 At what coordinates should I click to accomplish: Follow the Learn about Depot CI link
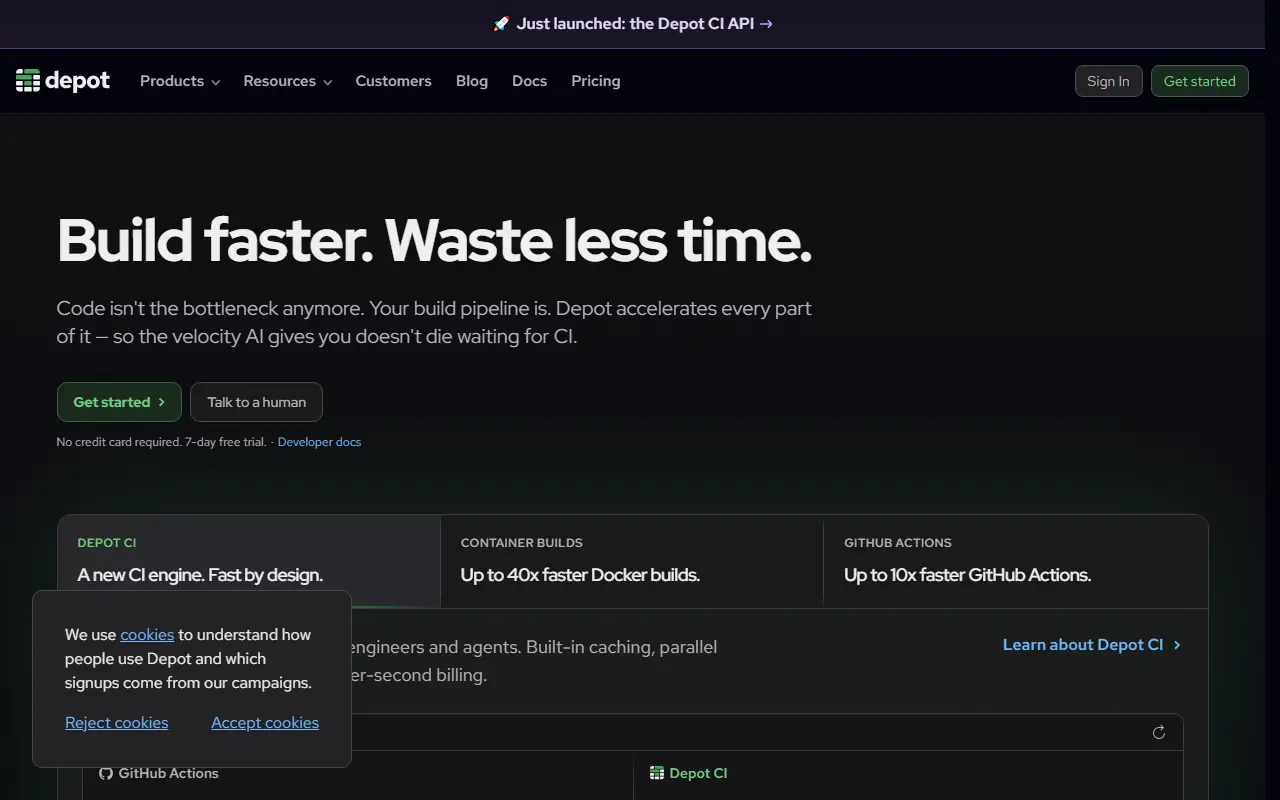tap(1092, 645)
